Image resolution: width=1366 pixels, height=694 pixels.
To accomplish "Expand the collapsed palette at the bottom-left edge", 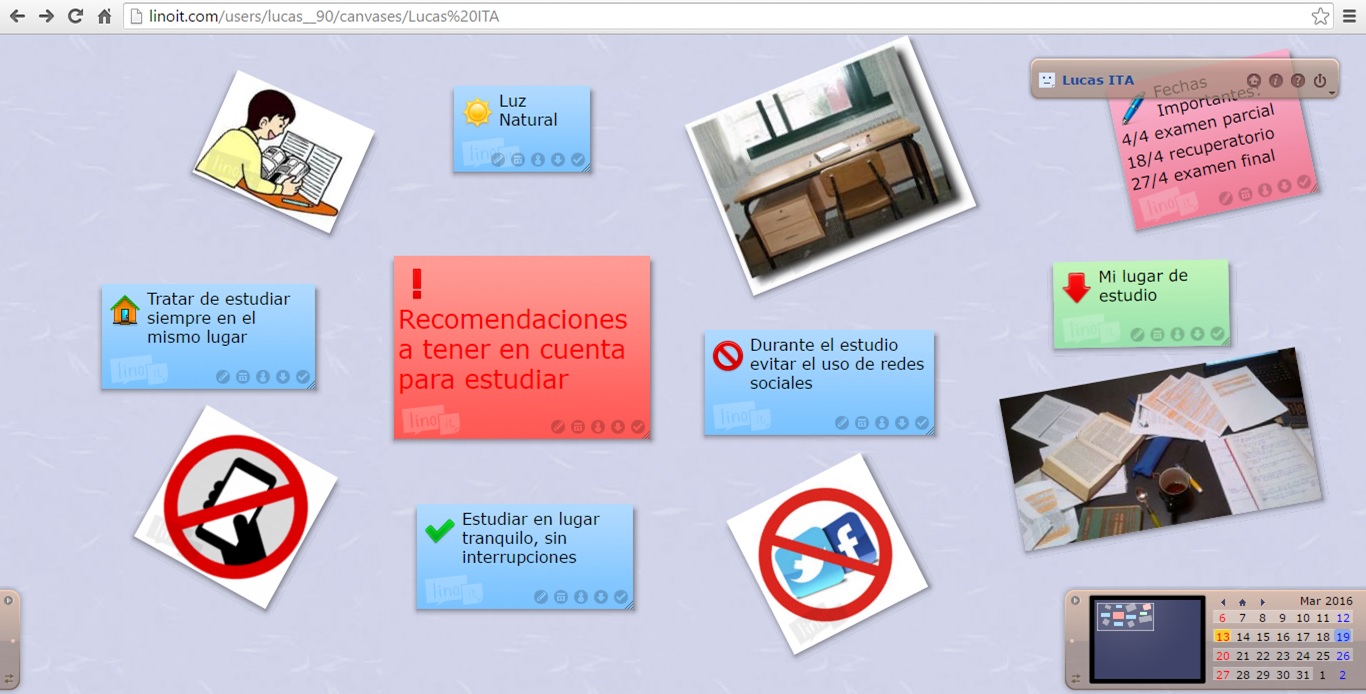I will [8, 601].
